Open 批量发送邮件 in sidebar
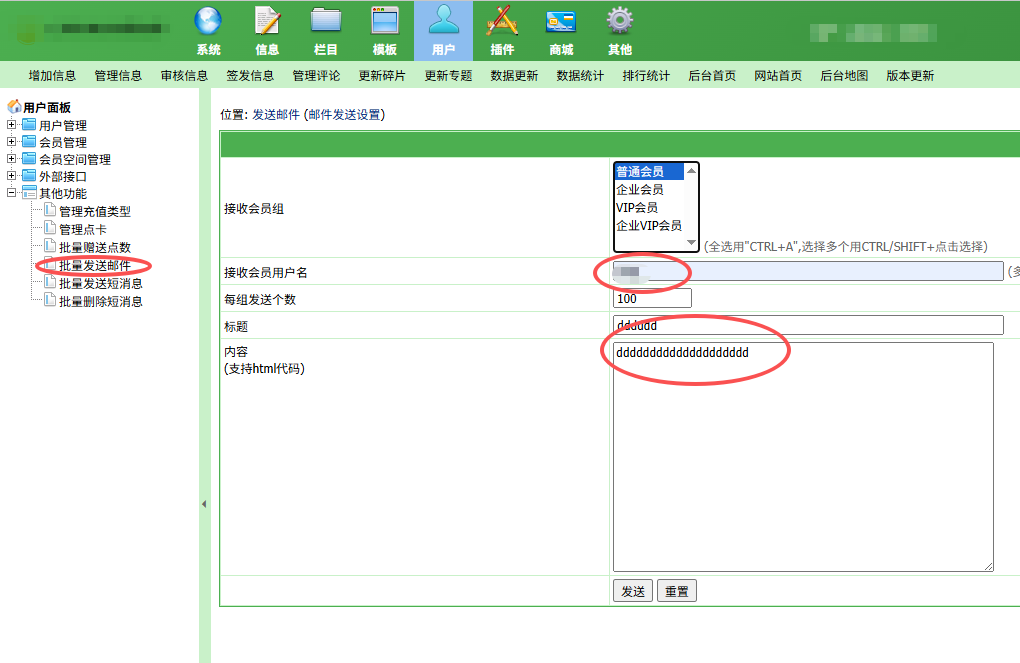1020x663 pixels. pyautogui.click(x=95, y=265)
